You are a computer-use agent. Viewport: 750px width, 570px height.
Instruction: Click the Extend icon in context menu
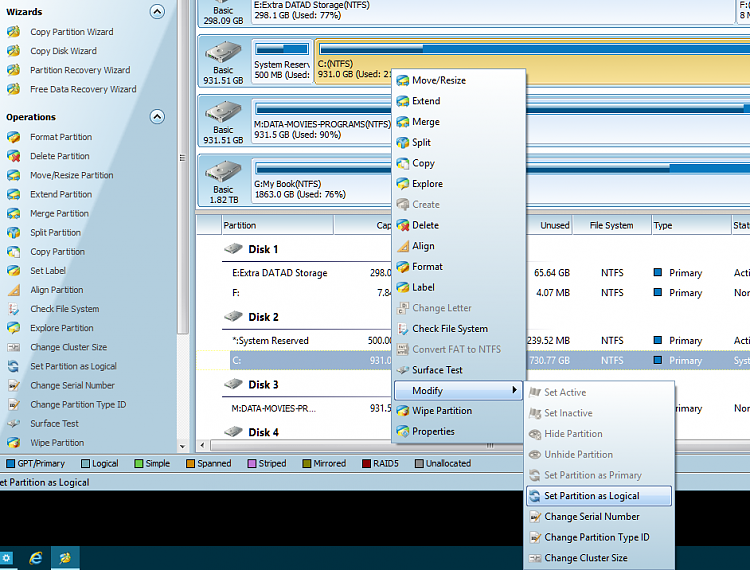coord(403,101)
